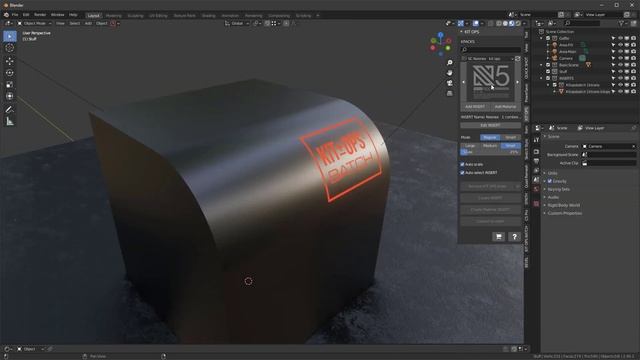Select the Regular mode button
The width and height of the screenshot is (640, 360).
pyautogui.click(x=490, y=138)
